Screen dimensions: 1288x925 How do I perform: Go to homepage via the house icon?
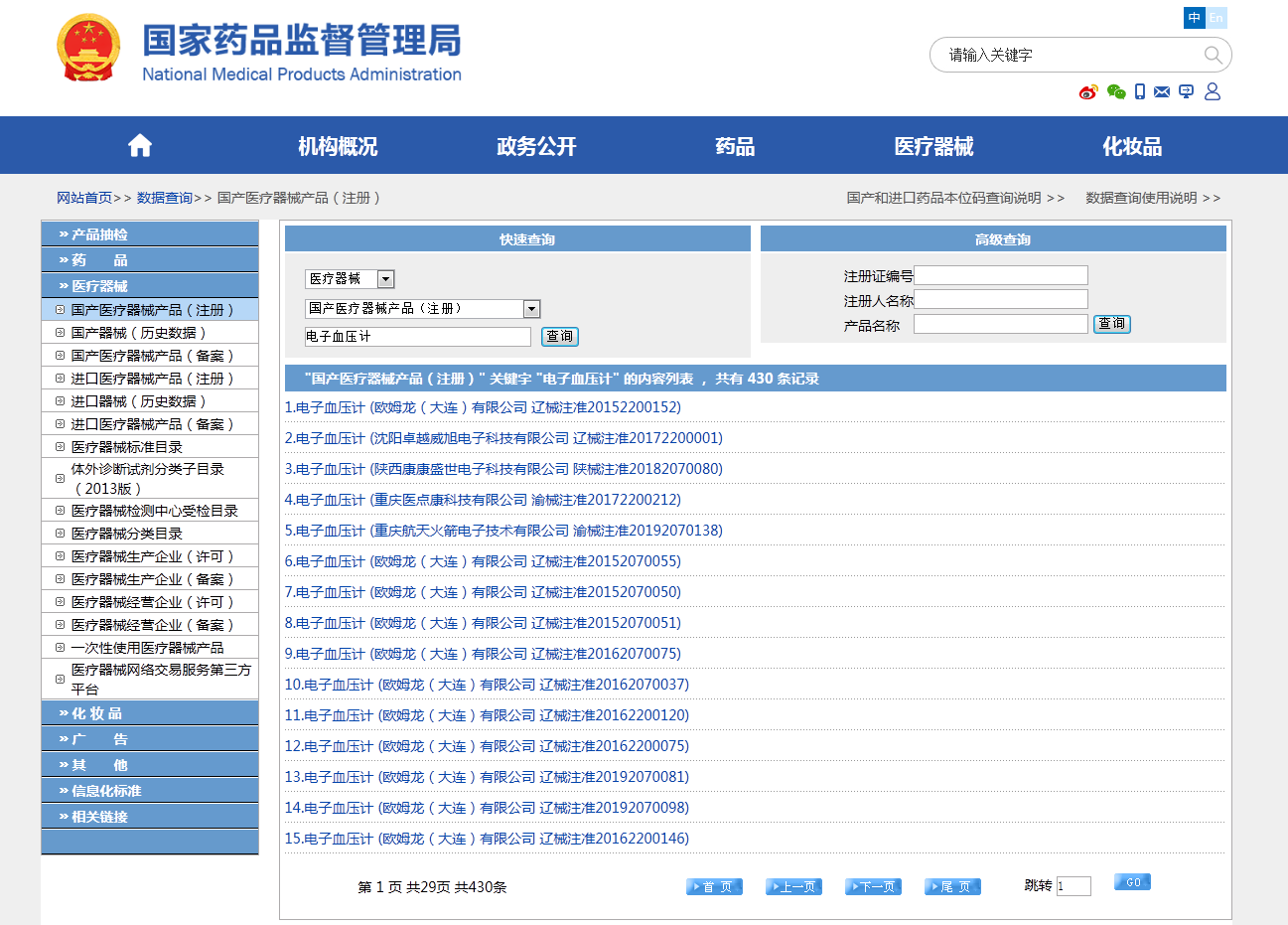[140, 146]
